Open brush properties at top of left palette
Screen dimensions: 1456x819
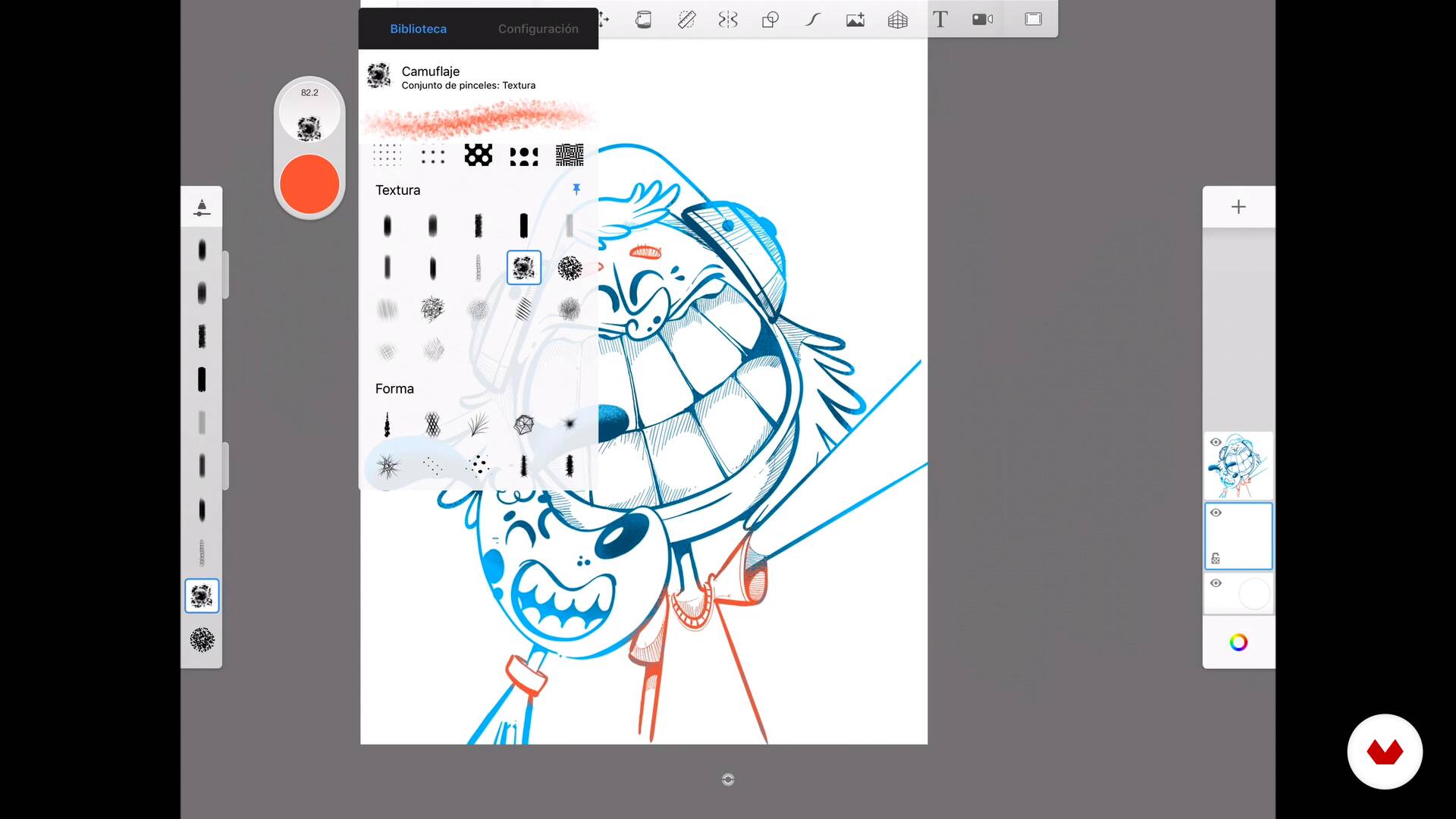(202, 207)
